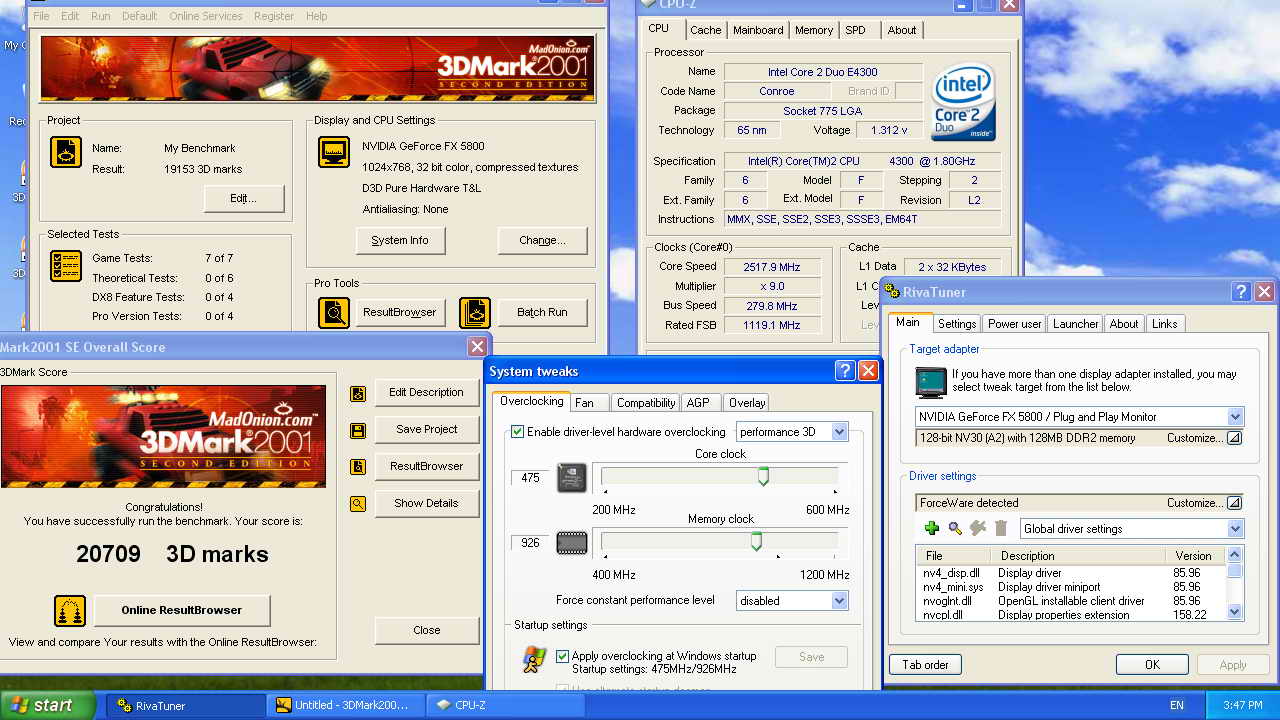Open the adapter Customize expander icon
1280x720 pixels.
pos(1234,438)
